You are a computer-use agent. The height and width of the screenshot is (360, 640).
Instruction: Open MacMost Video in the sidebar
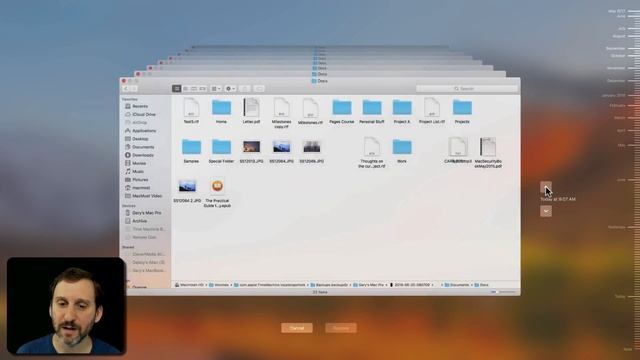pos(143,196)
